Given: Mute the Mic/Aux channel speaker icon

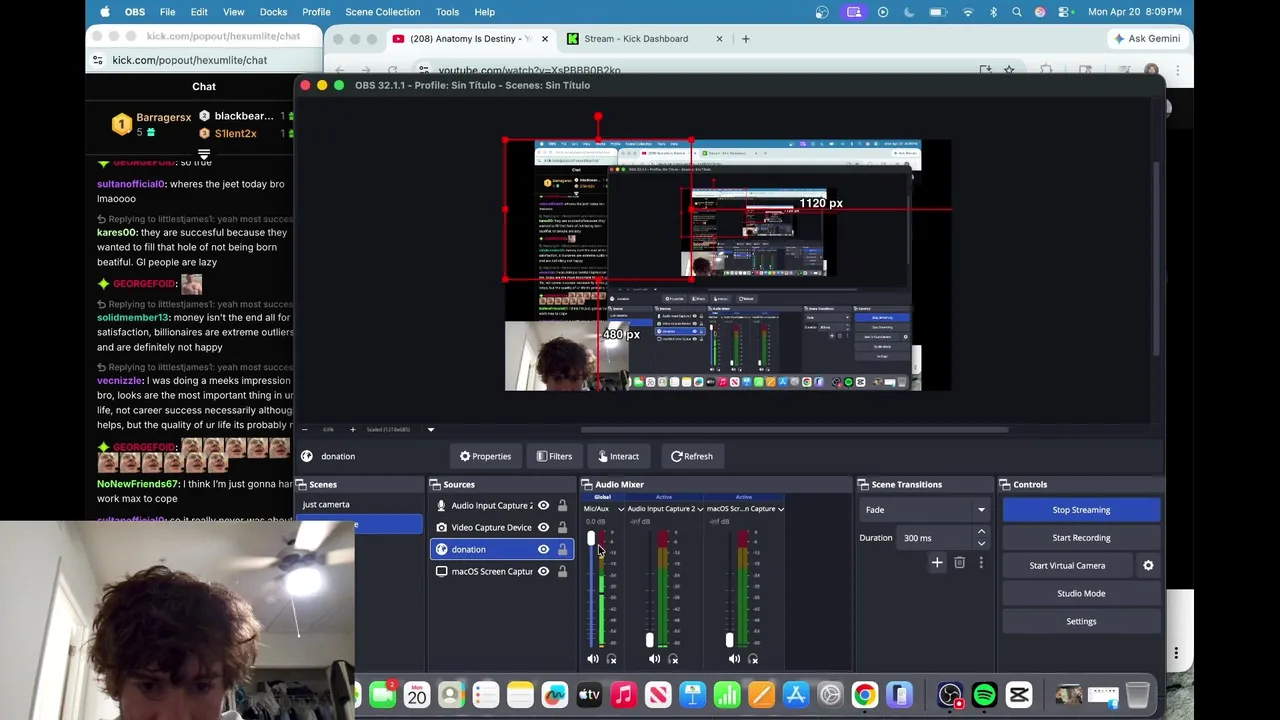Looking at the screenshot, I should click(x=593, y=659).
